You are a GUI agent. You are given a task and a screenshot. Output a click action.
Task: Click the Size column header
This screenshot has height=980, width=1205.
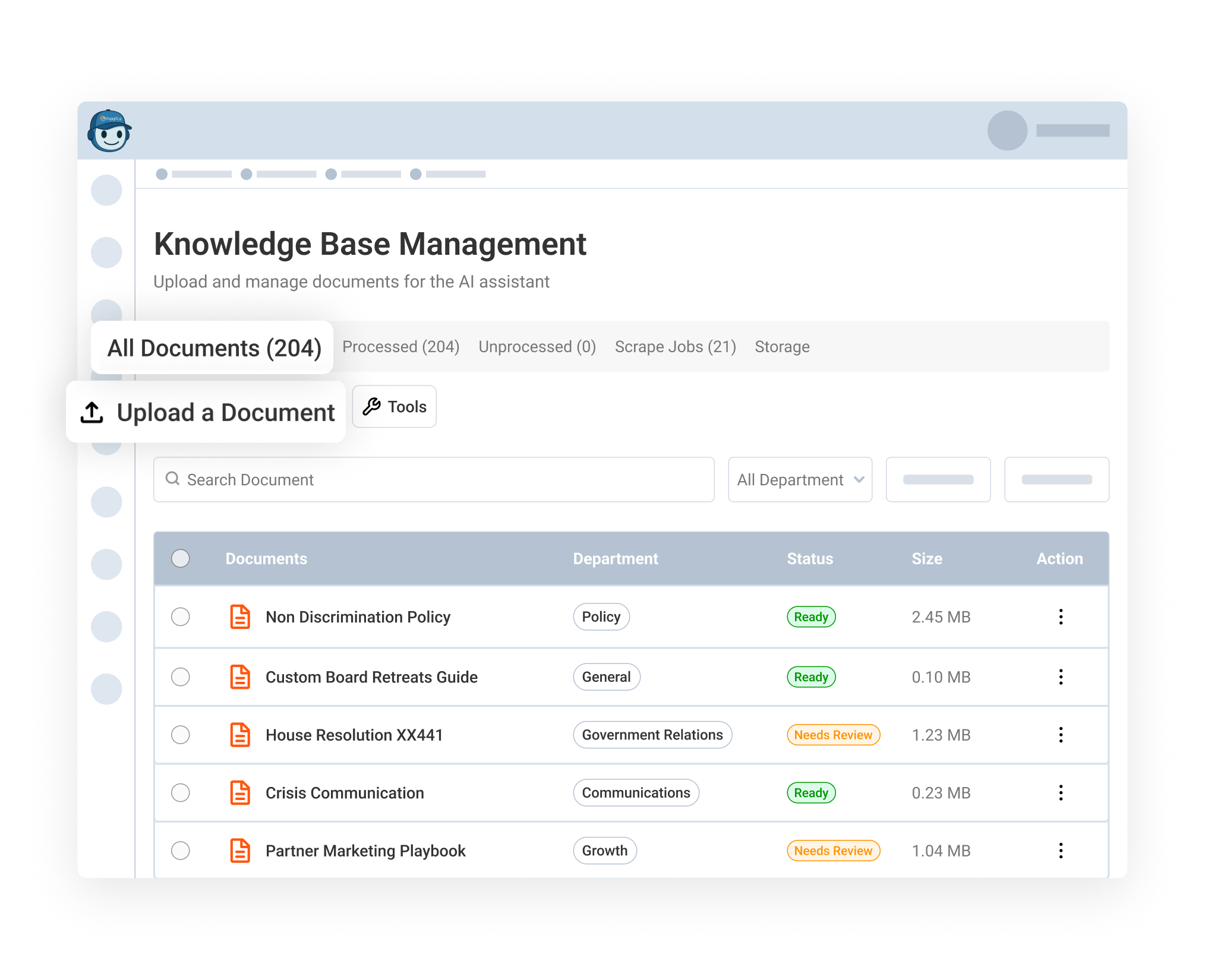point(927,558)
